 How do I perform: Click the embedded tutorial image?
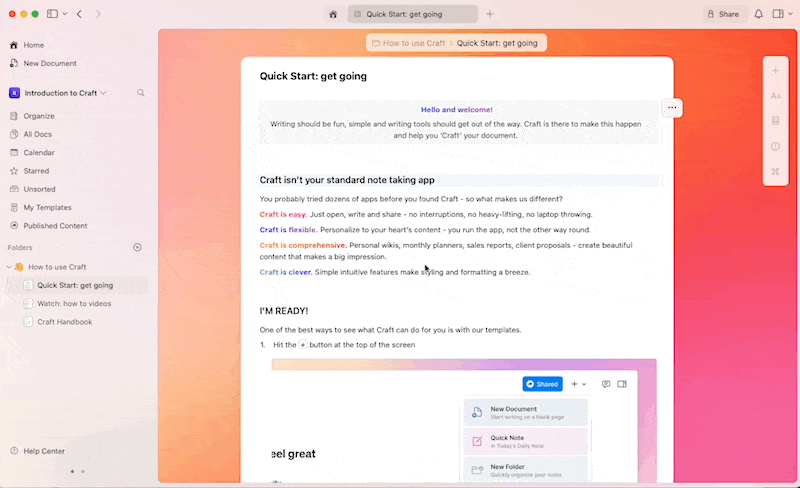tap(464, 421)
